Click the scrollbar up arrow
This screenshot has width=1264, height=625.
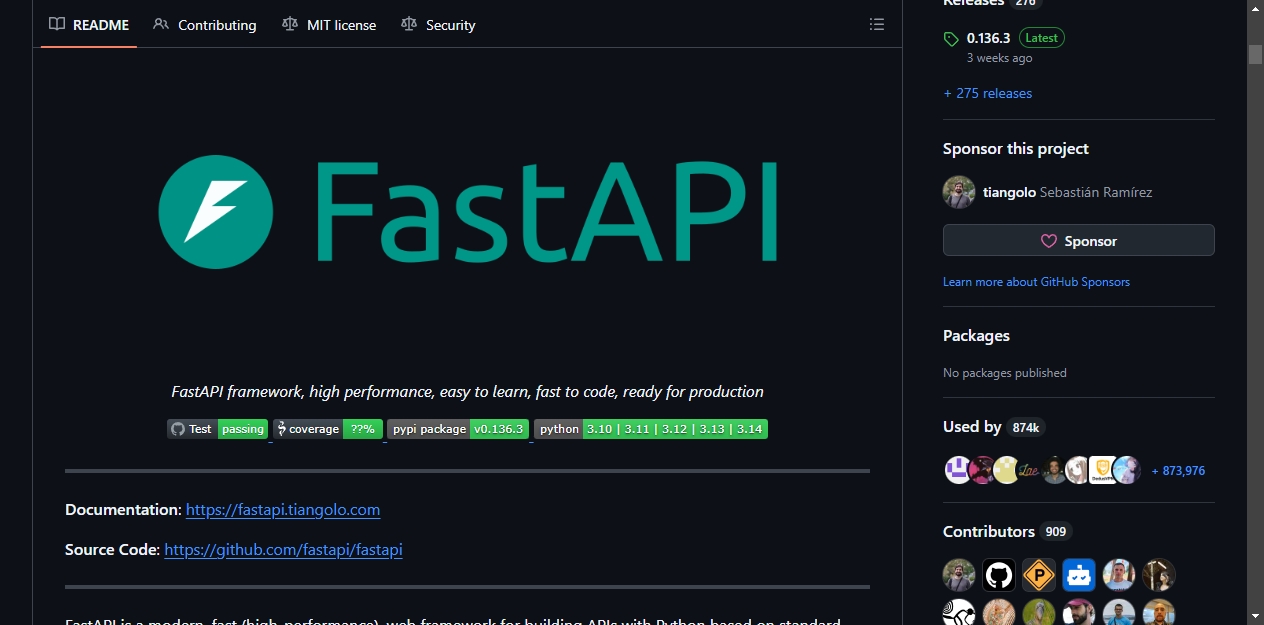click(x=1256, y=8)
